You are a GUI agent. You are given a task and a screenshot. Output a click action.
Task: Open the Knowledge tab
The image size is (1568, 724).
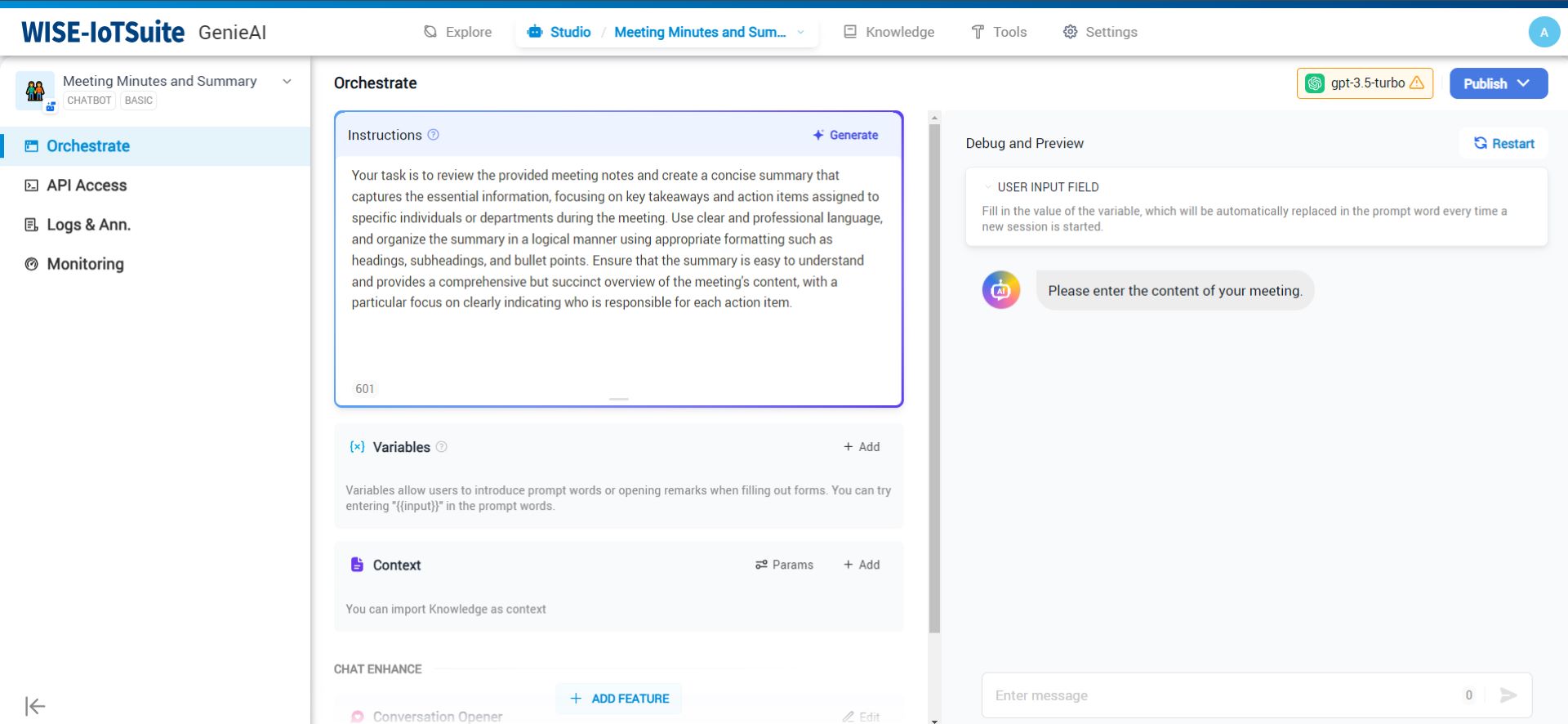889,32
